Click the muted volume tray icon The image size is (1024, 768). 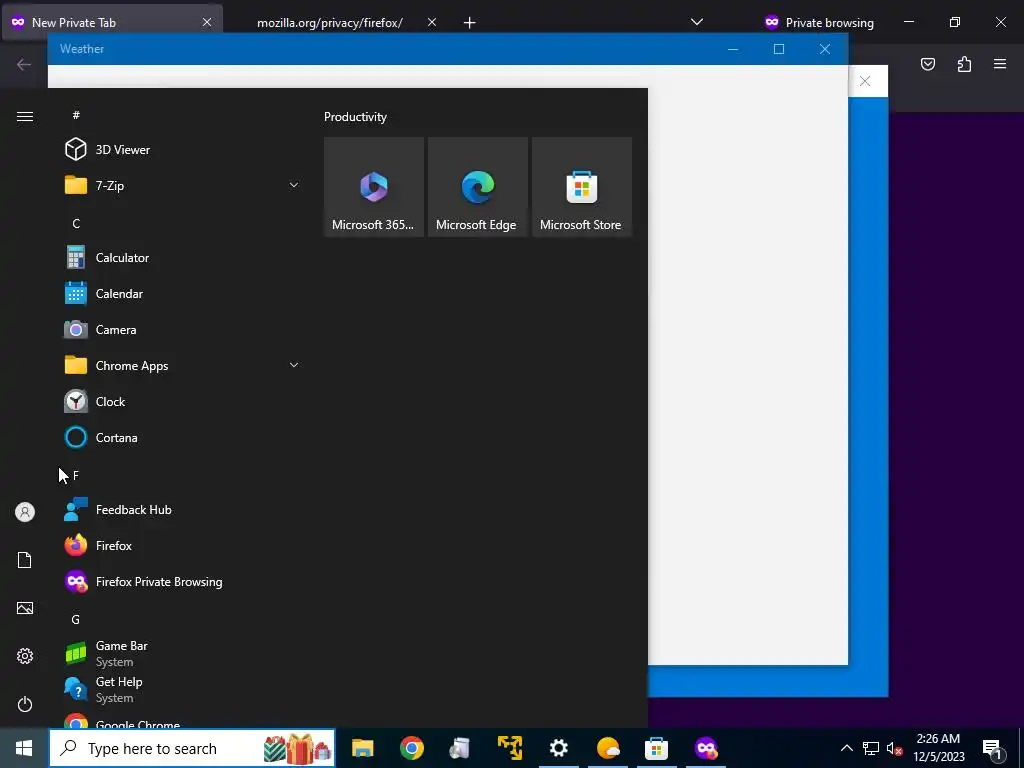(895, 748)
